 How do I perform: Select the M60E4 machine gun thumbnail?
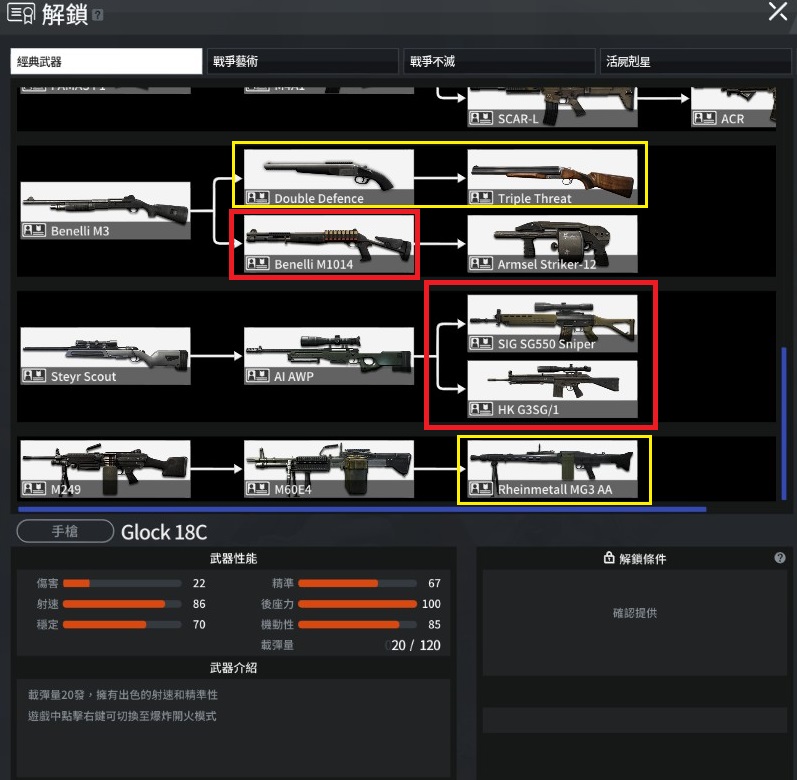[x=329, y=469]
